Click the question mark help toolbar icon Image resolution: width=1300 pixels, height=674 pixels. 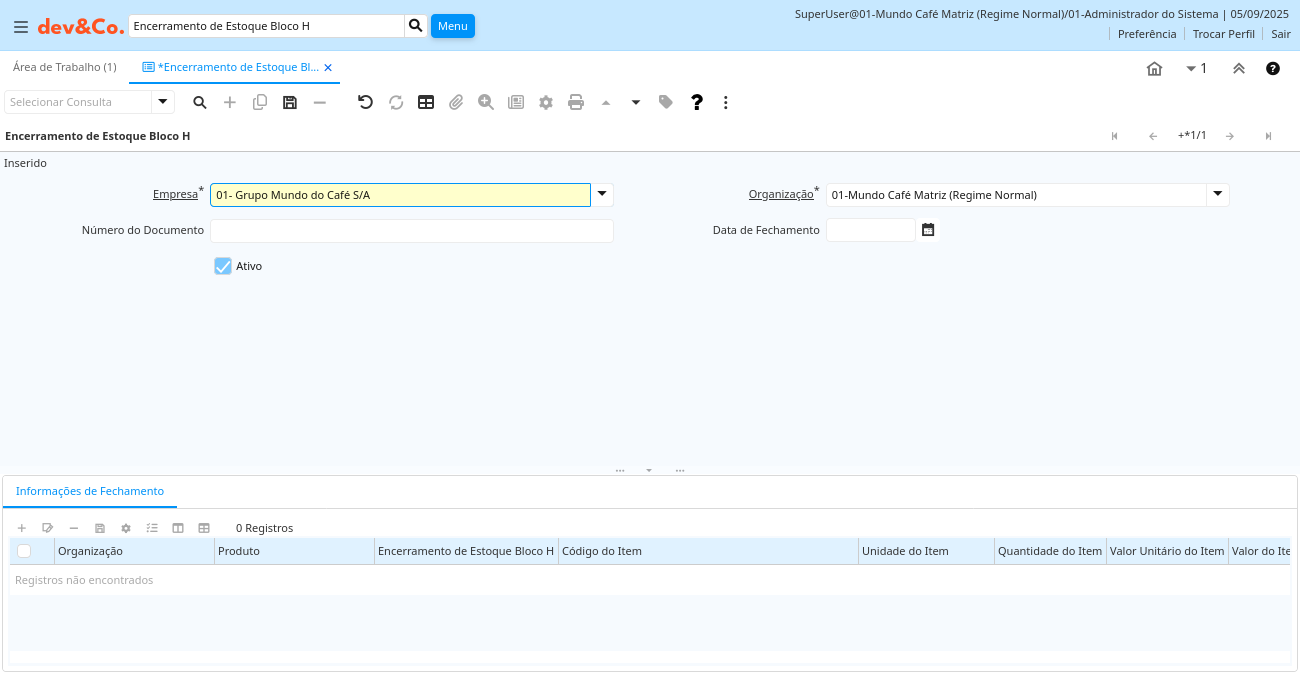pyautogui.click(x=697, y=102)
